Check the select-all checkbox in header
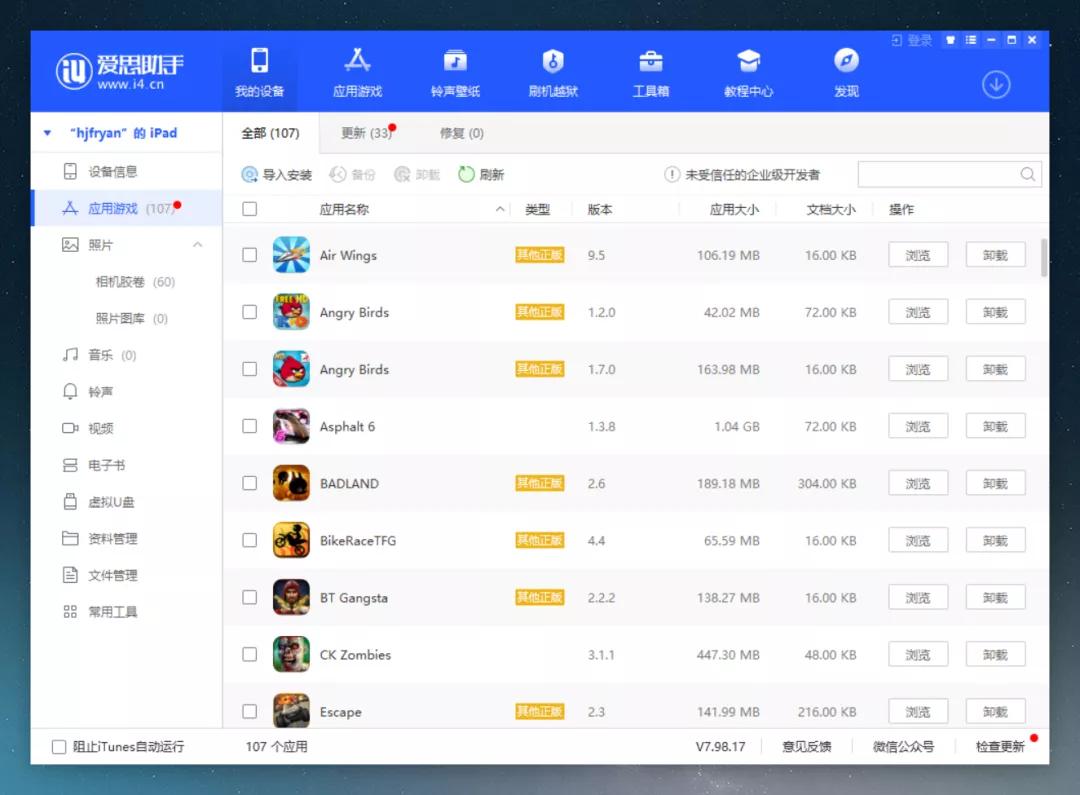This screenshot has width=1080, height=795. coord(249,209)
